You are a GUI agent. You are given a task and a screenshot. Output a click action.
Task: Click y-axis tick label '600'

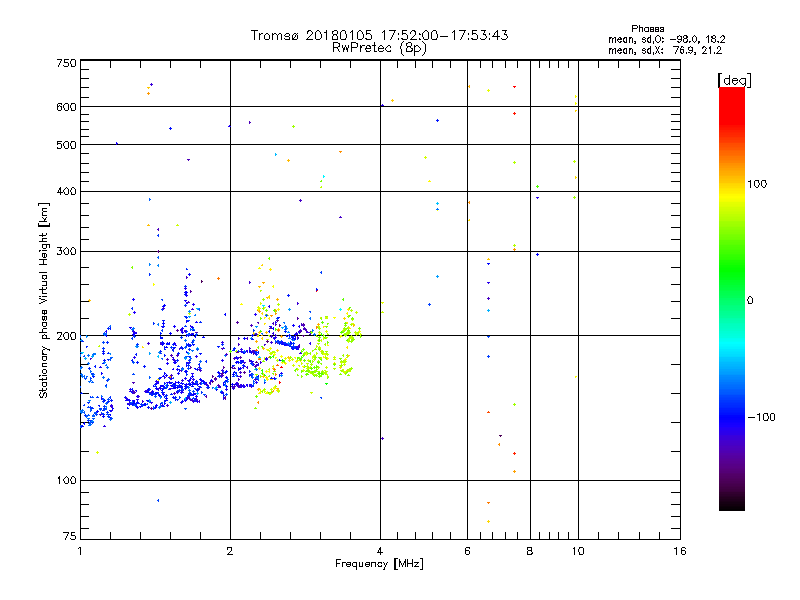(66, 107)
